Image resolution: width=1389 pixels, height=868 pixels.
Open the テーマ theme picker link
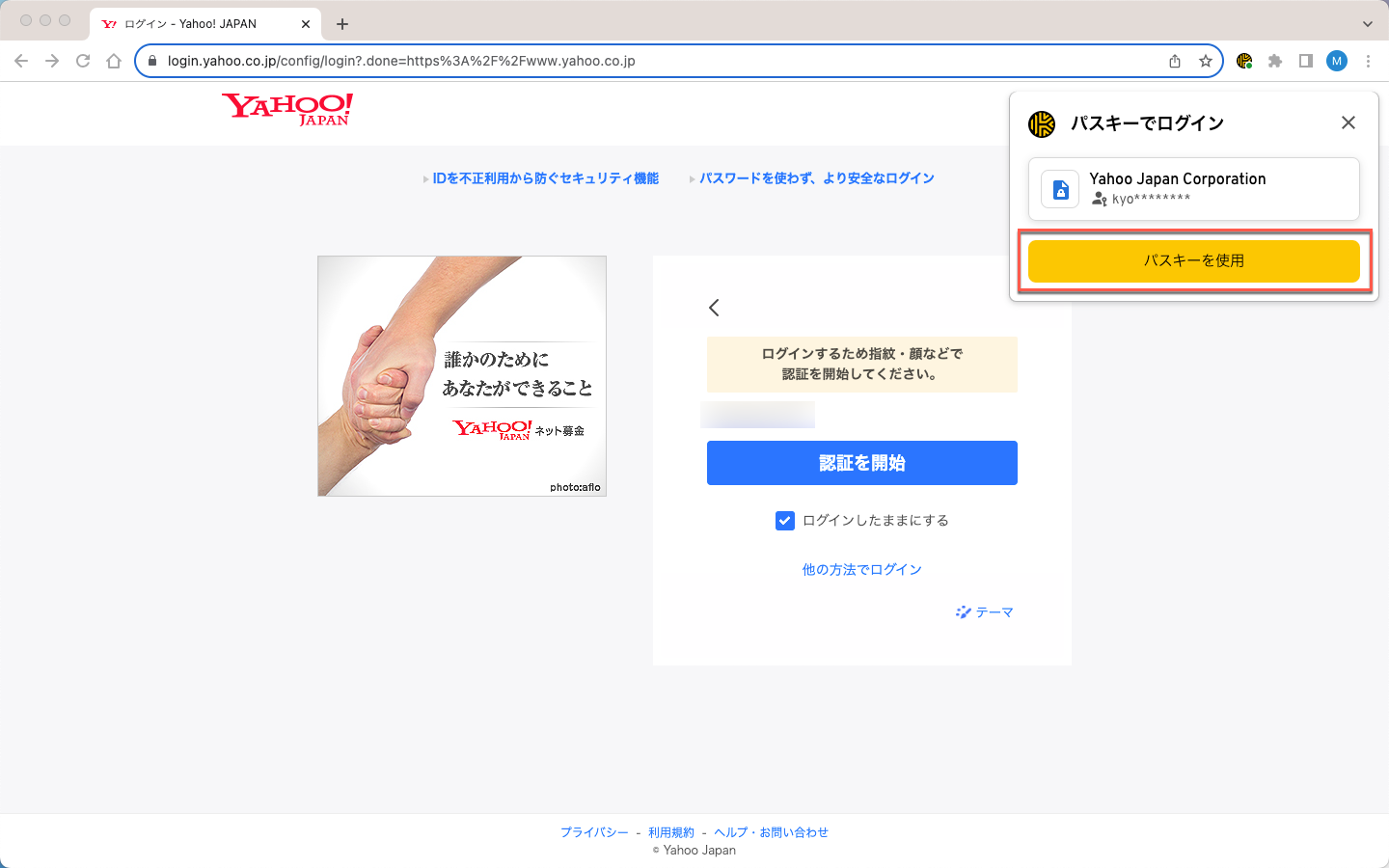pyautogui.click(x=985, y=612)
